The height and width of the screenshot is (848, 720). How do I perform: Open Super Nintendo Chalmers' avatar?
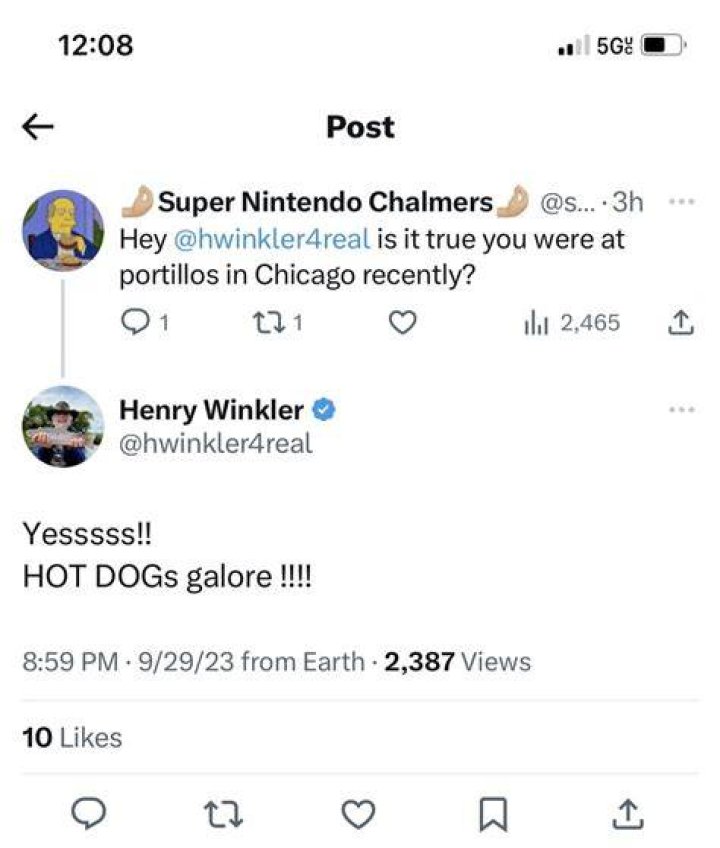[x=63, y=230]
